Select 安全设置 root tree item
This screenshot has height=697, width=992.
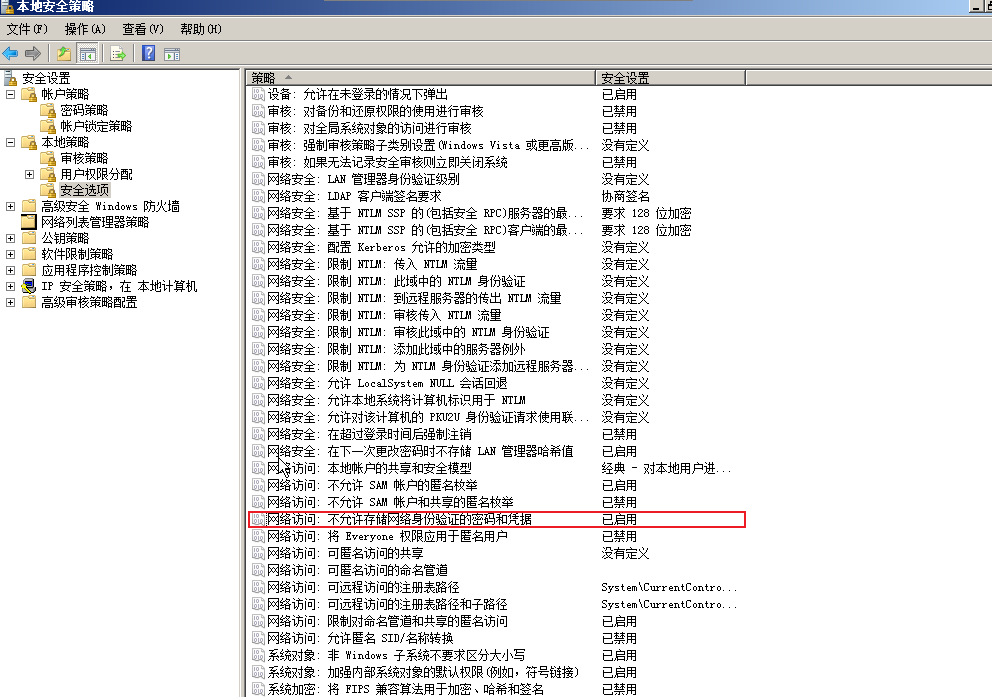click(x=46, y=78)
